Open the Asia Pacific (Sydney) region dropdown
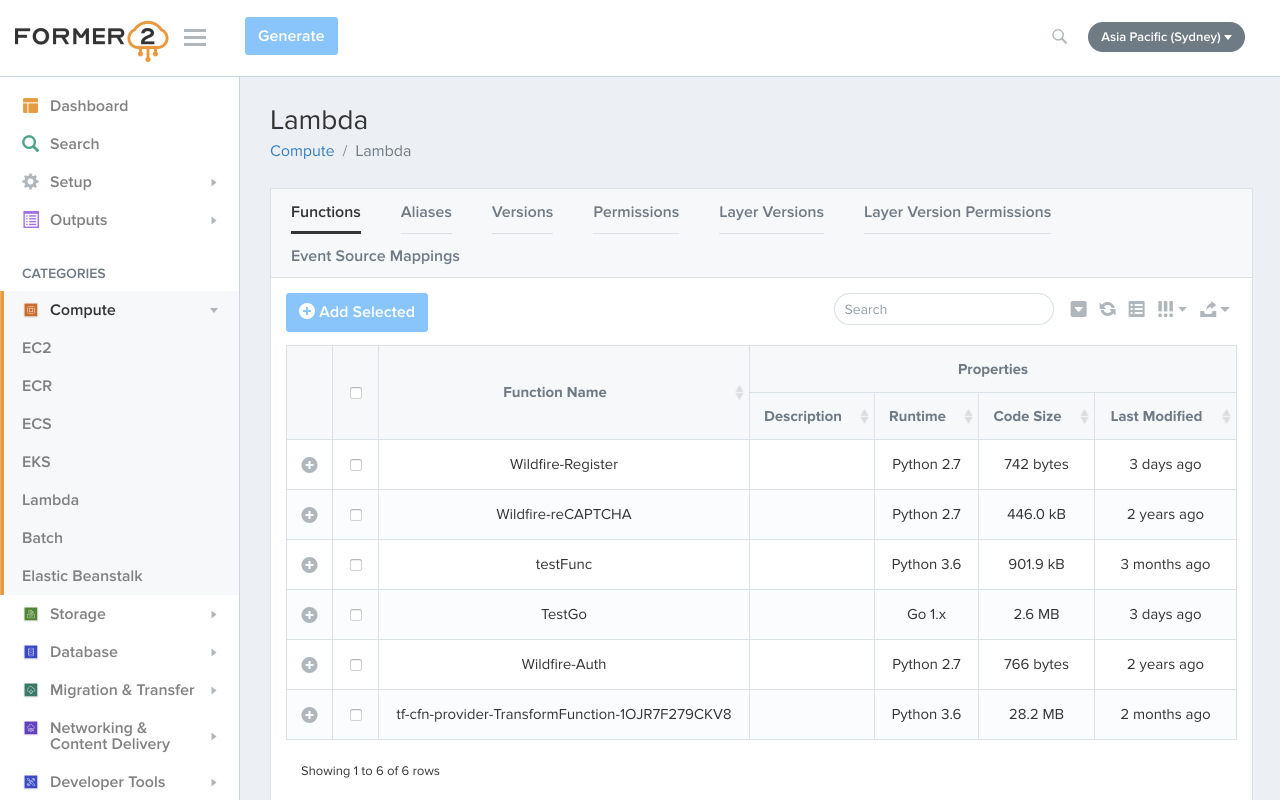This screenshot has width=1280, height=800. (1165, 37)
